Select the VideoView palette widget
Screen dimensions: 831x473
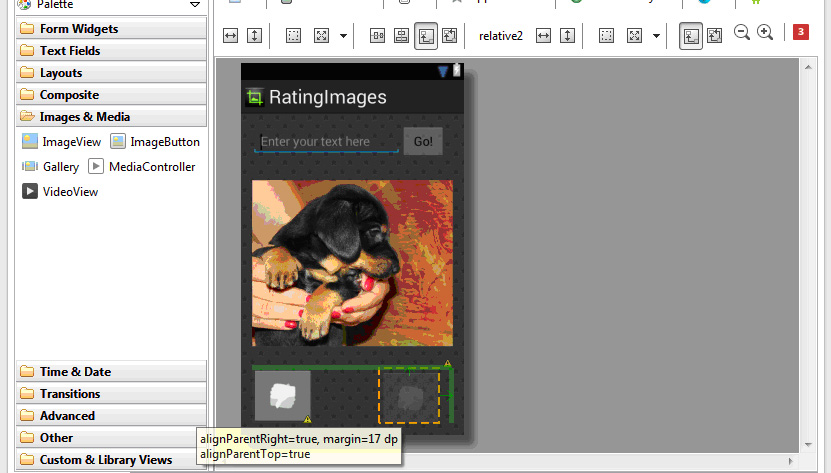tap(60, 191)
